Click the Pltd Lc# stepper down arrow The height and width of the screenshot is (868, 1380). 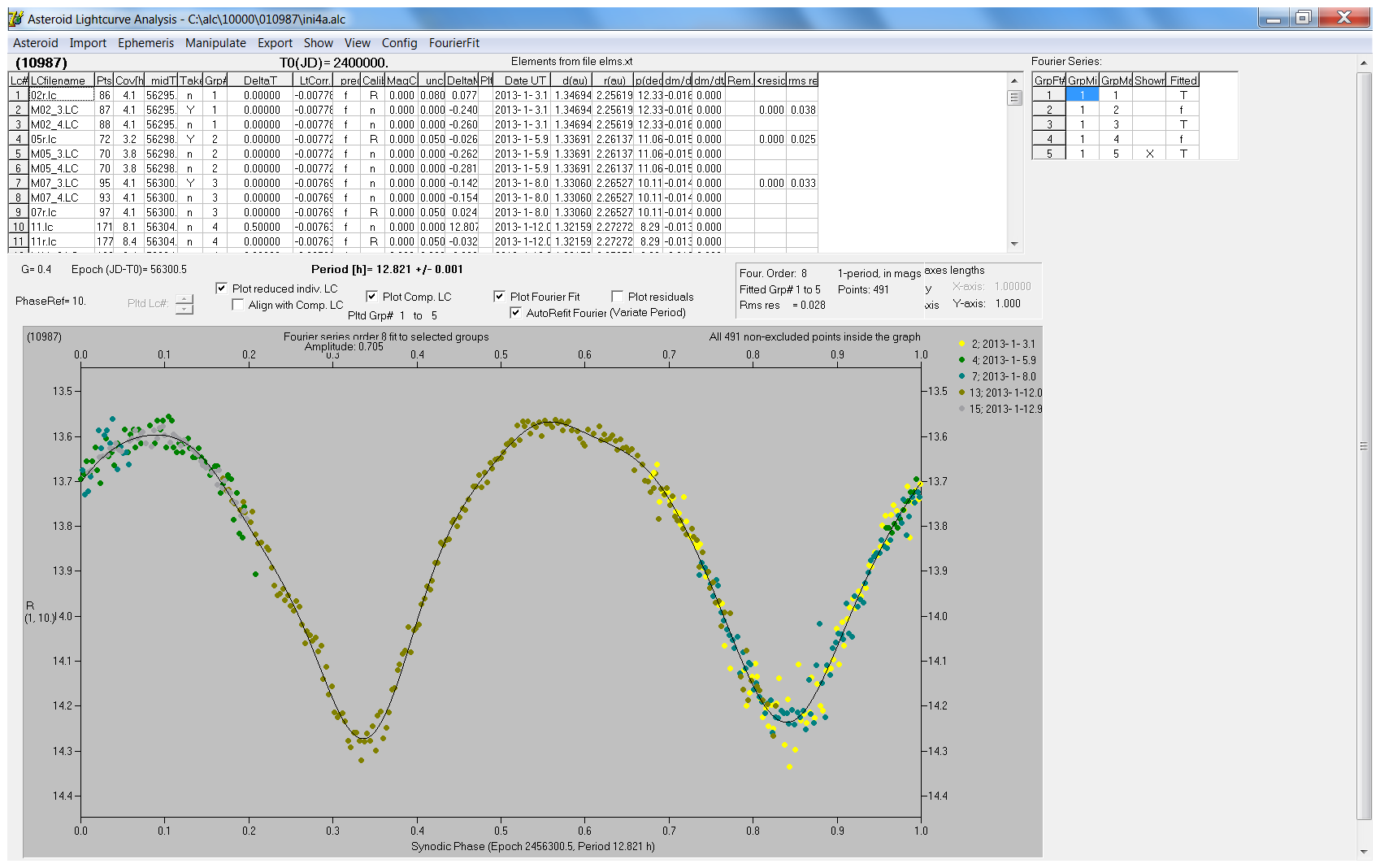coord(184,309)
